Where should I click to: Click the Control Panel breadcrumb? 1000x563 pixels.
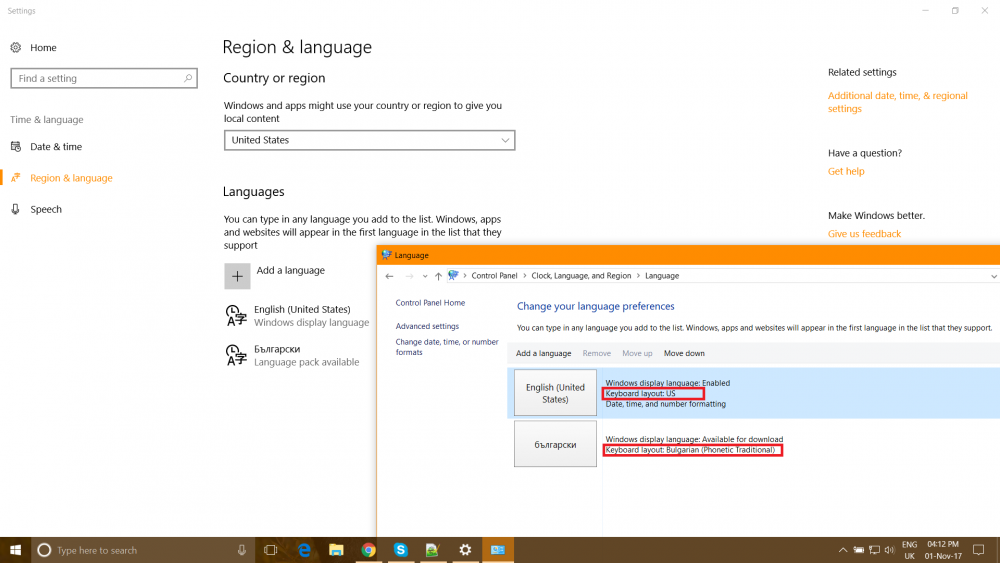click(x=494, y=275)
